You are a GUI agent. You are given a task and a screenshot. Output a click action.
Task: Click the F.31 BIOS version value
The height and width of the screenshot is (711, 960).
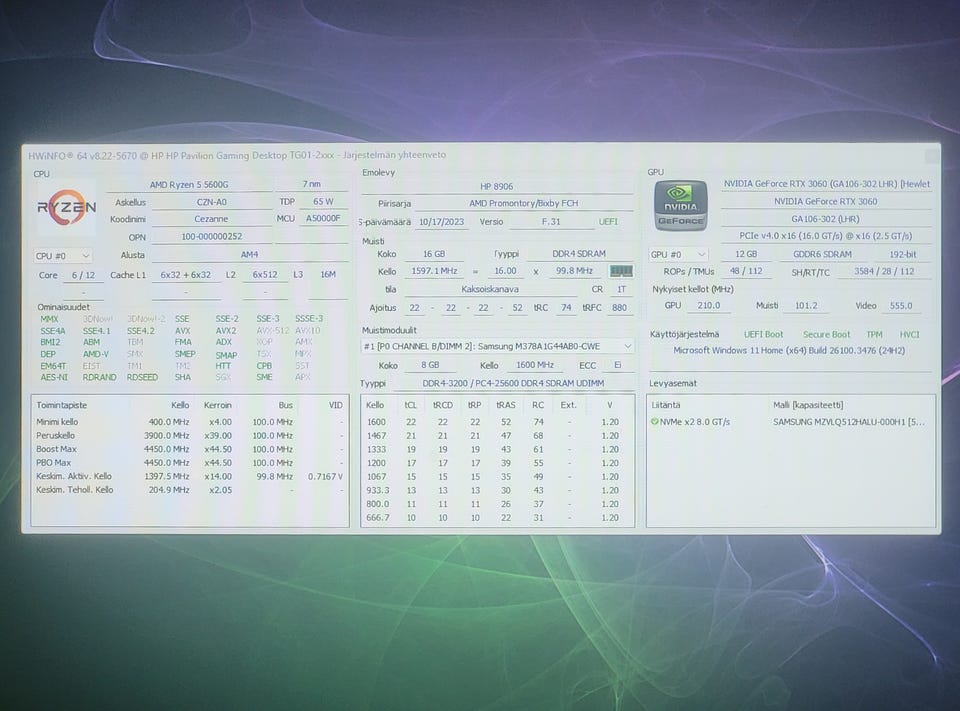[551, 222]
